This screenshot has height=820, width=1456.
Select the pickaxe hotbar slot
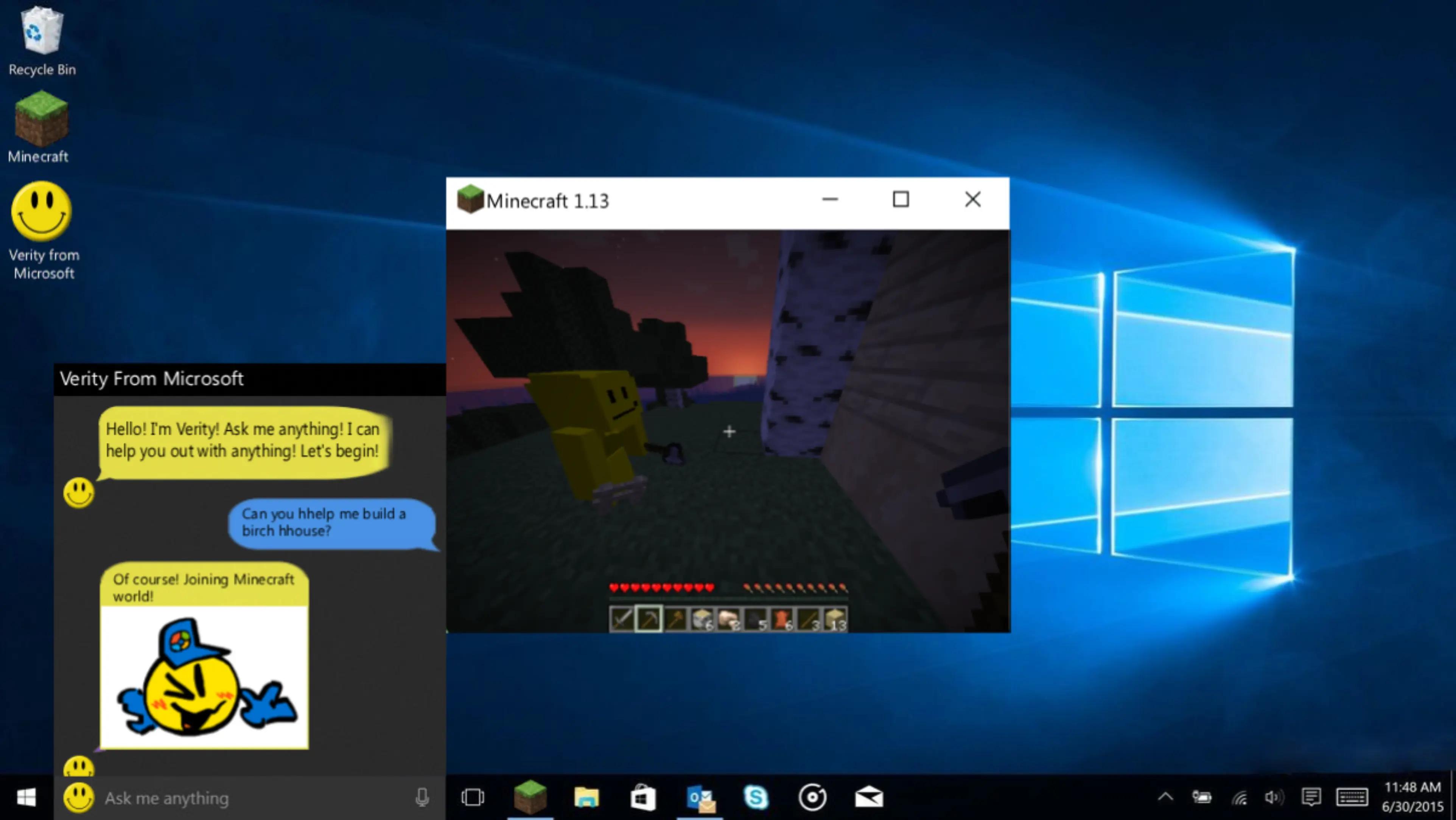tap(649, 619)
